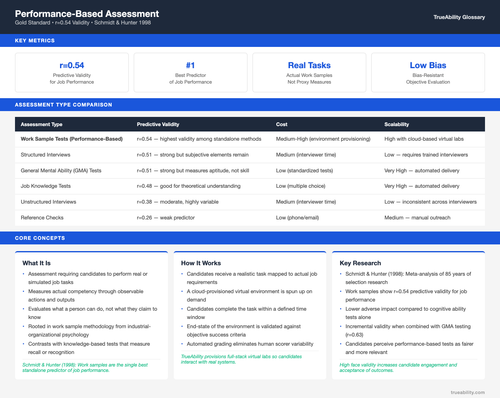Click 'Measures actual competency' bullet
Screen dimensions: 500x398
pyautogui.click(x=86, y=295)
